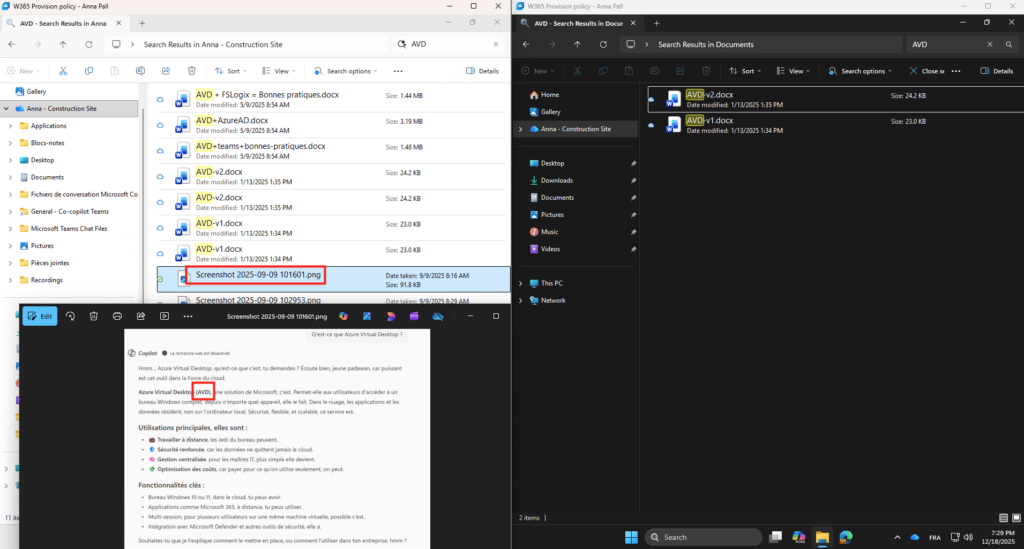Click Close search in dark Explorer toolbar
Viewport: 1024px width, 549px height.
point(926,71)
